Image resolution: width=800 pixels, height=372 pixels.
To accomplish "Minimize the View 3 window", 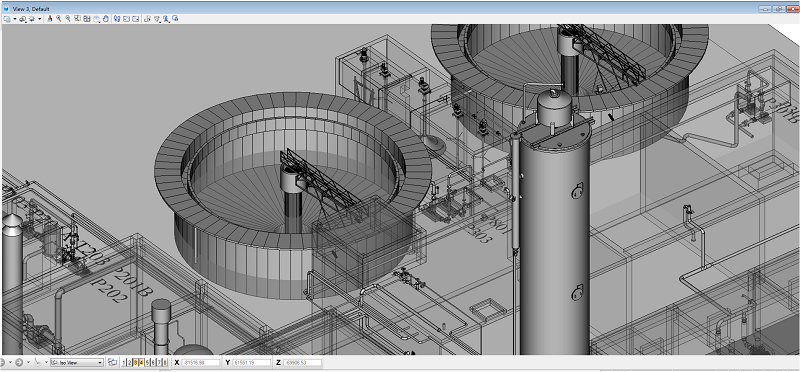I will [765, 9].
